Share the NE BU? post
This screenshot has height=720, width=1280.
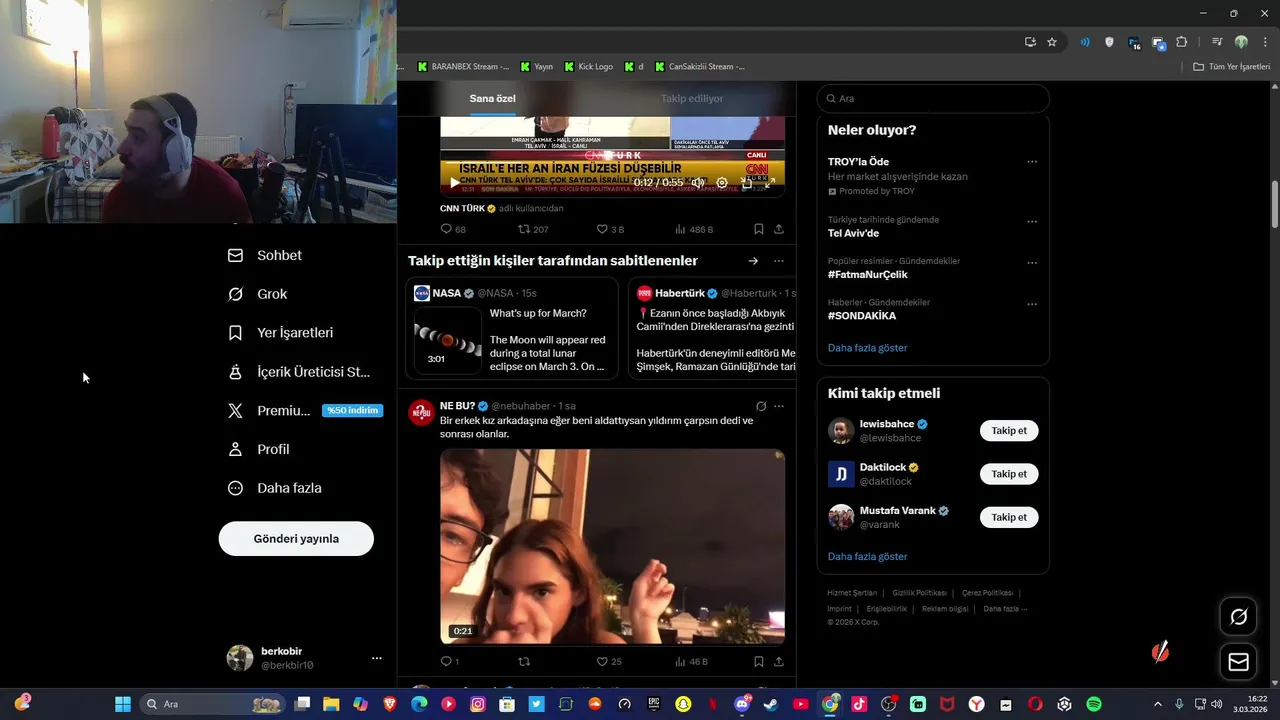[779, 661]
